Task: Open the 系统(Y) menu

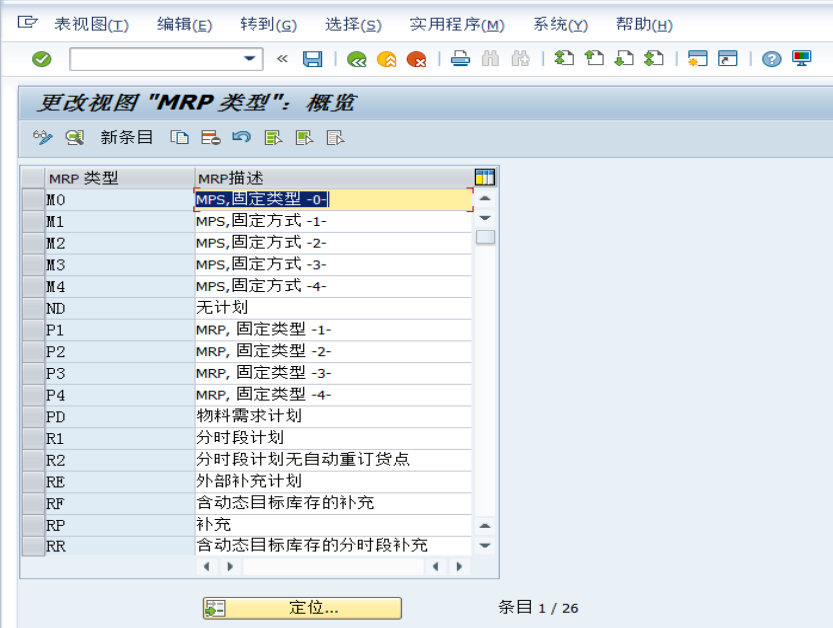Action: coord(560,24)
